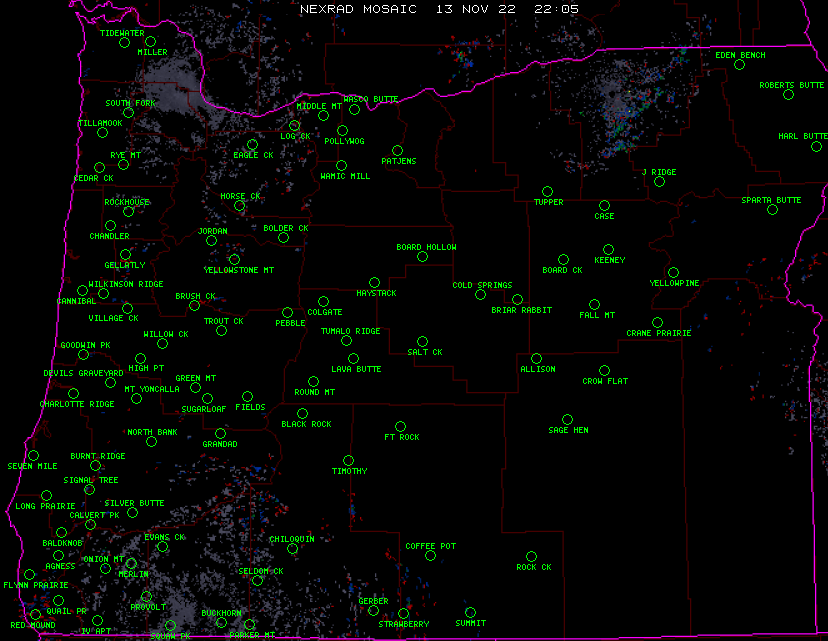Select the Board Hollow station marker
The image size is (828, 641).
(x=422, y=257)
